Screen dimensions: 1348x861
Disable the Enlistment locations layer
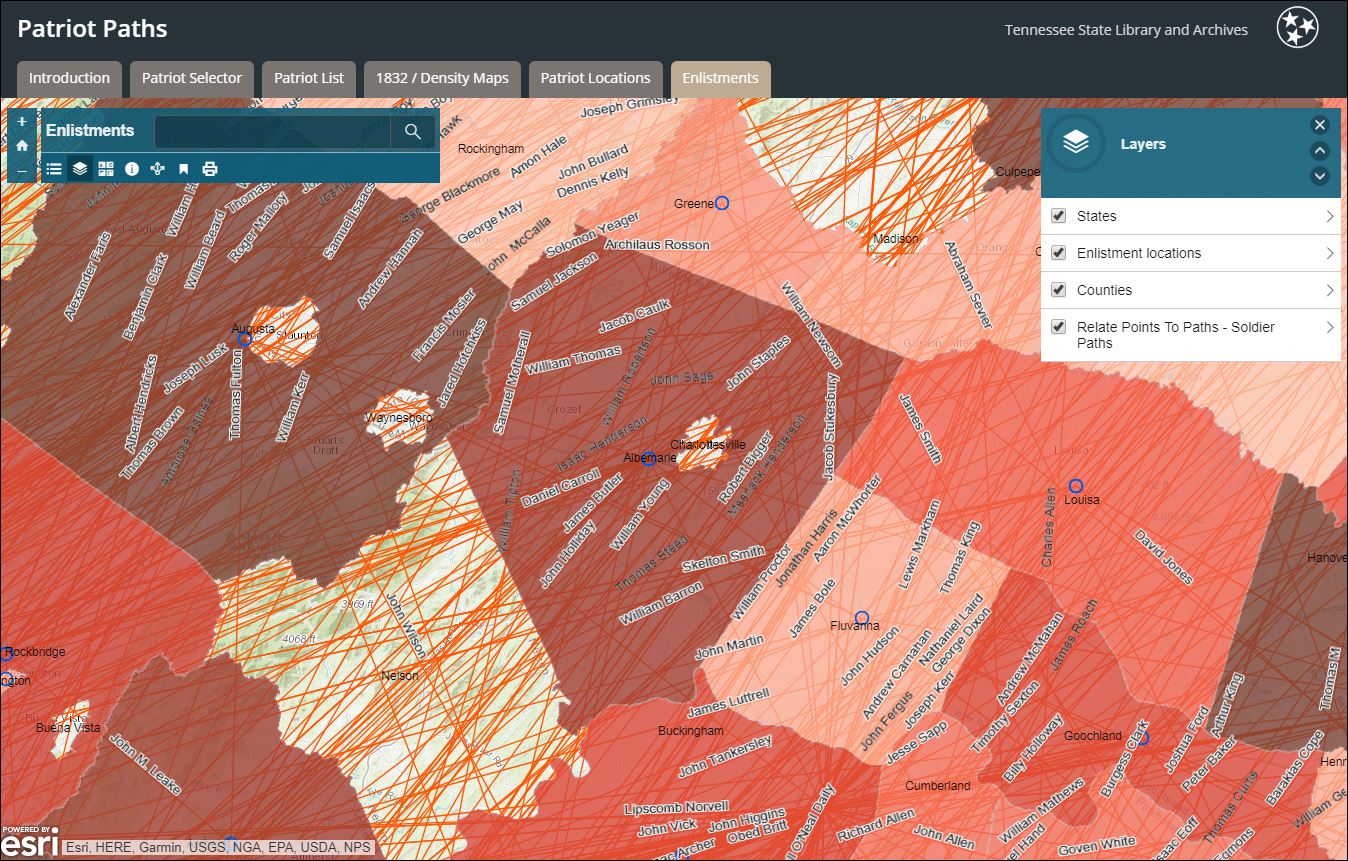(x=1057, y=252)
